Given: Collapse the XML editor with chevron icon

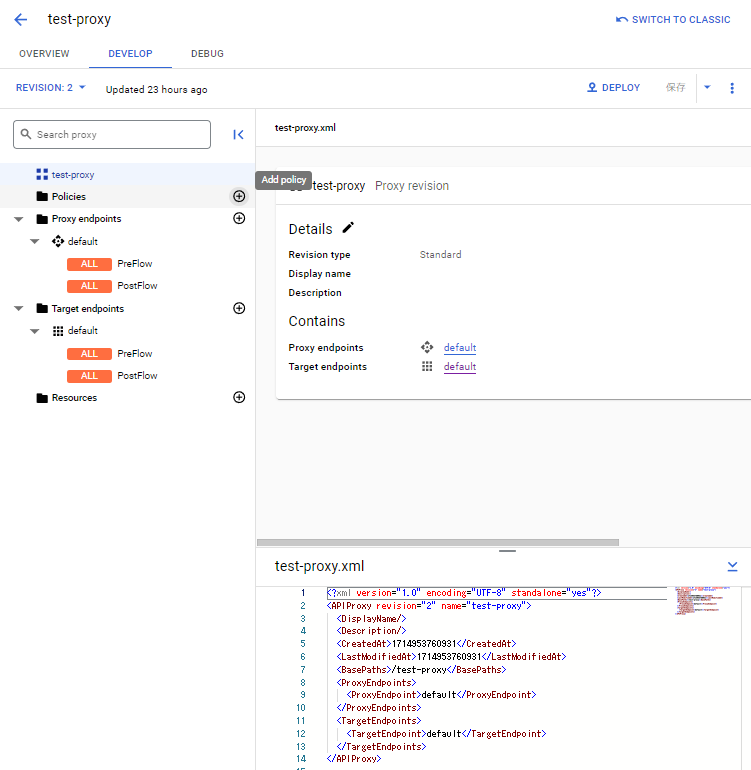Looking at the screenshot, I should 732,566.
